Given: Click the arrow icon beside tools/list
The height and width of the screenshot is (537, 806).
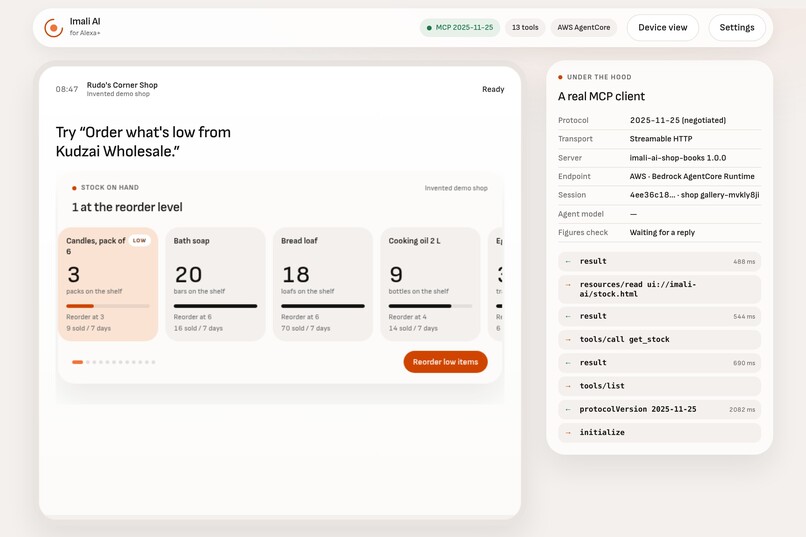Looking at the screenshot, I should click(x=568, y=386).
